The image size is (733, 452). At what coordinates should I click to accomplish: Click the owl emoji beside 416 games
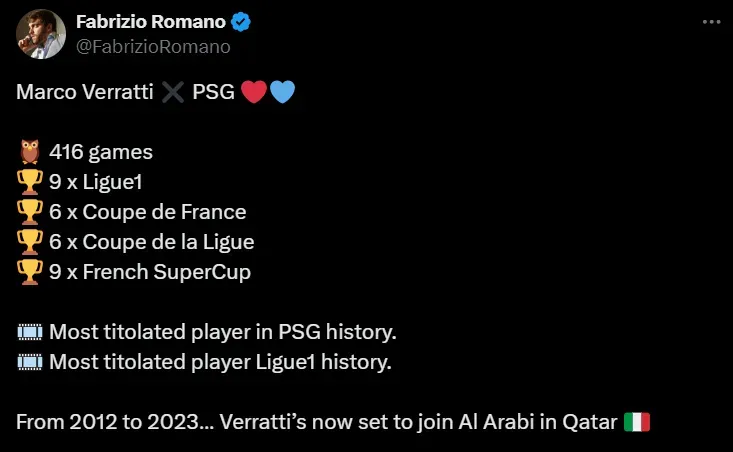(29, 153)
